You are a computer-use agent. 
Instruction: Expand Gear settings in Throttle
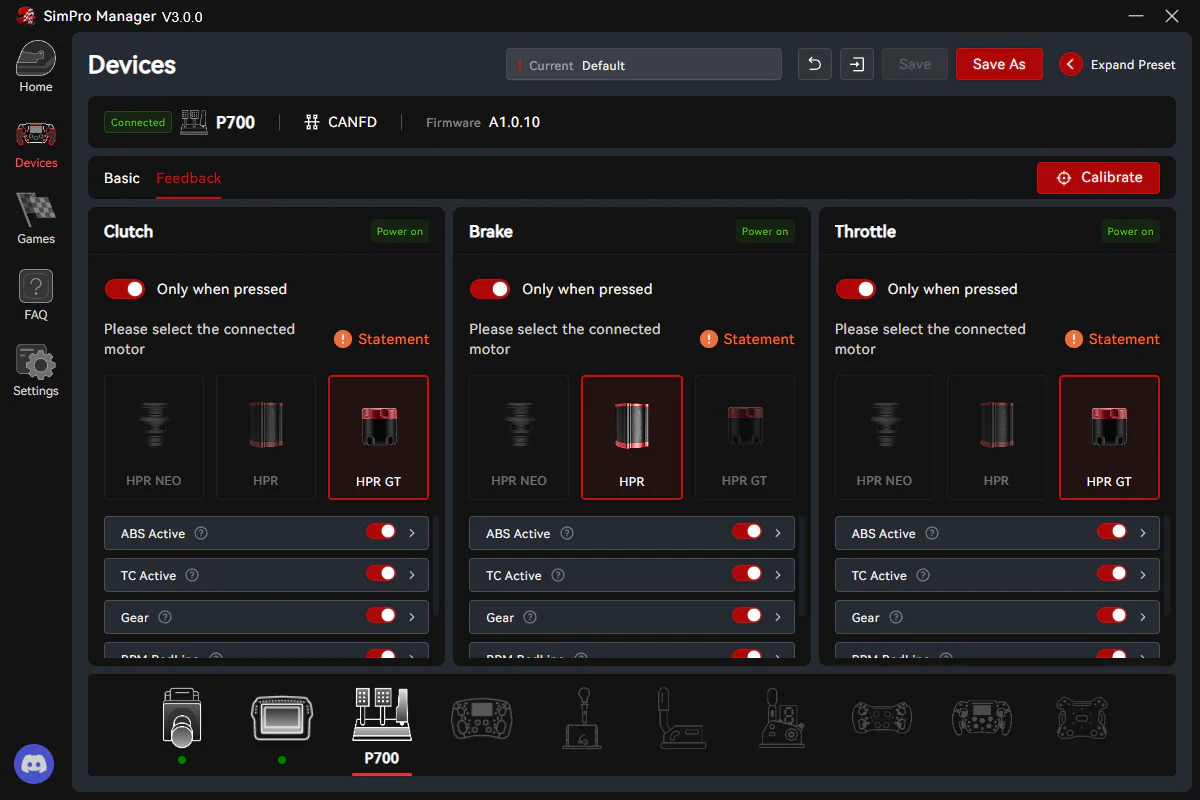[x=1143, y=618]
